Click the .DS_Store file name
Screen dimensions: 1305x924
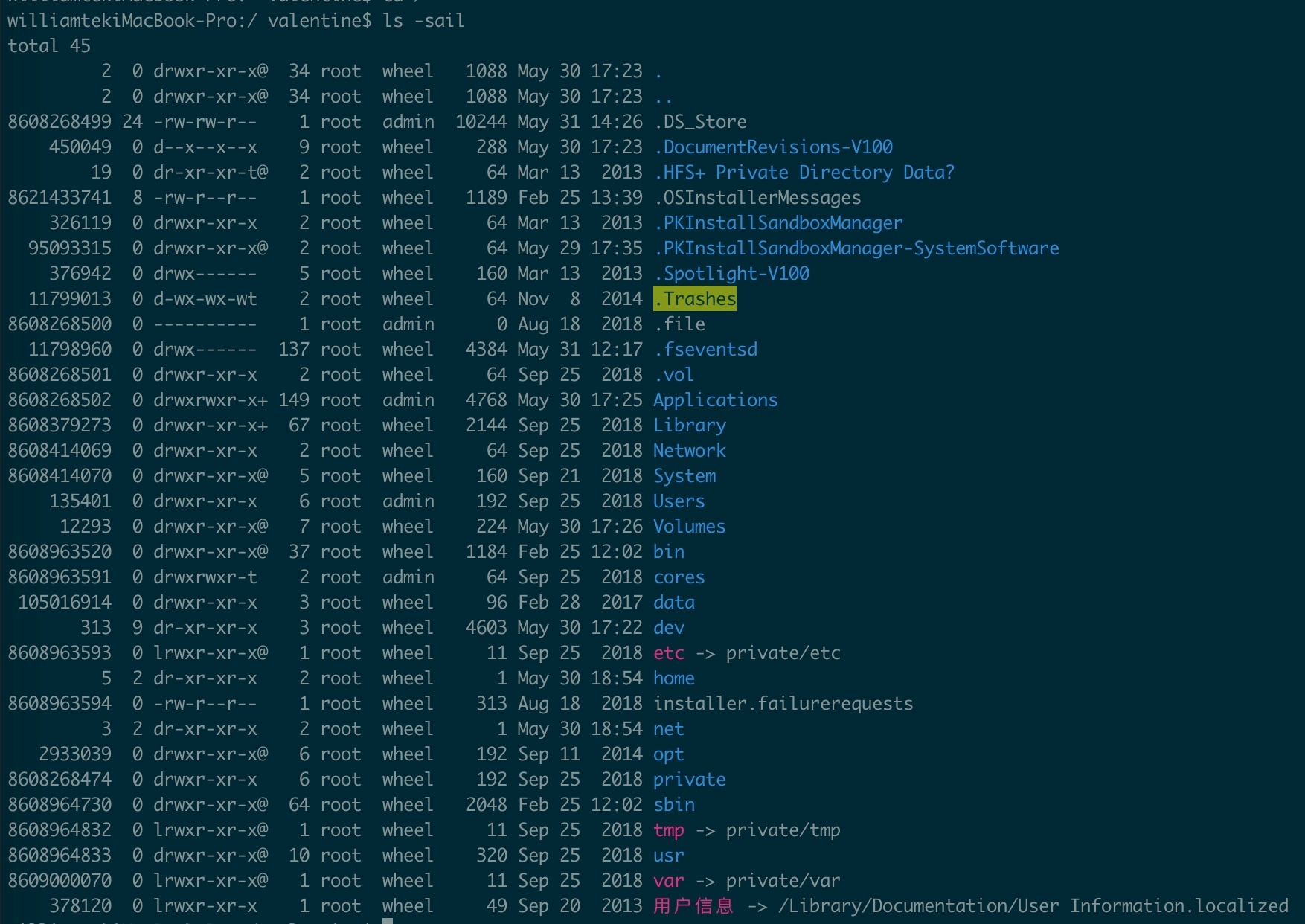[700, 122]
